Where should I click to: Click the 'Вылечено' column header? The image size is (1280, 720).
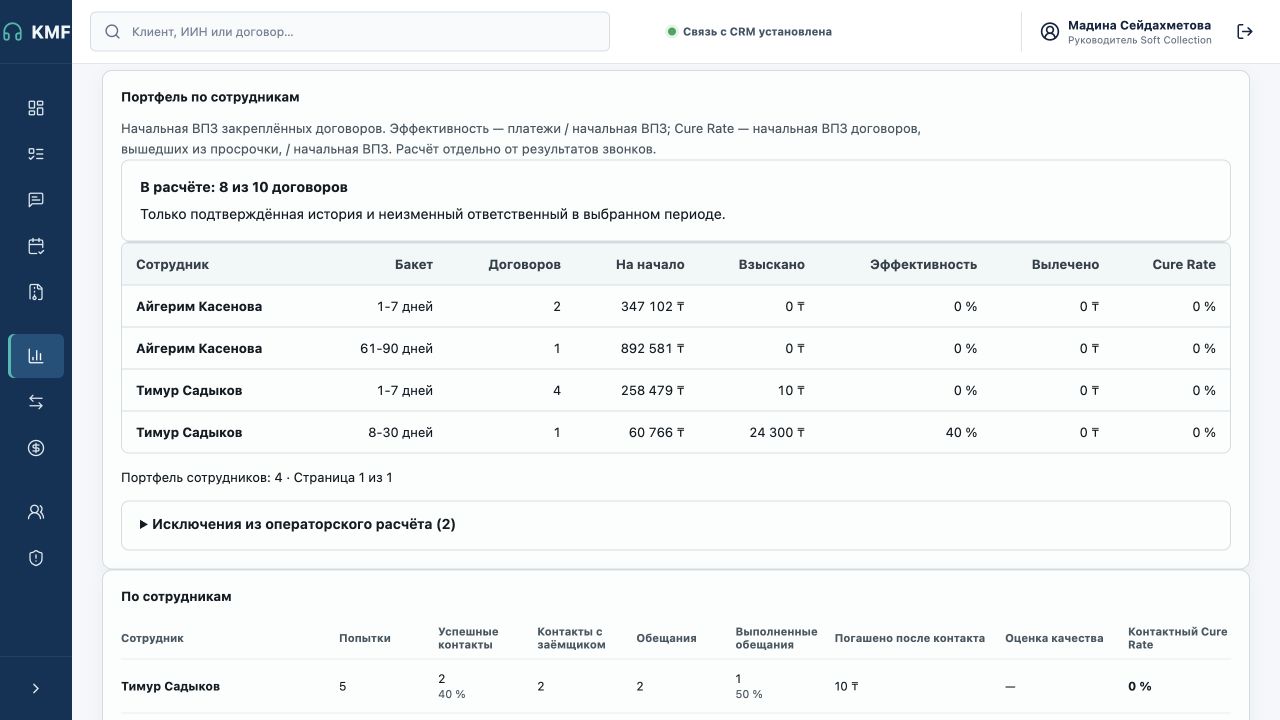1066,265
